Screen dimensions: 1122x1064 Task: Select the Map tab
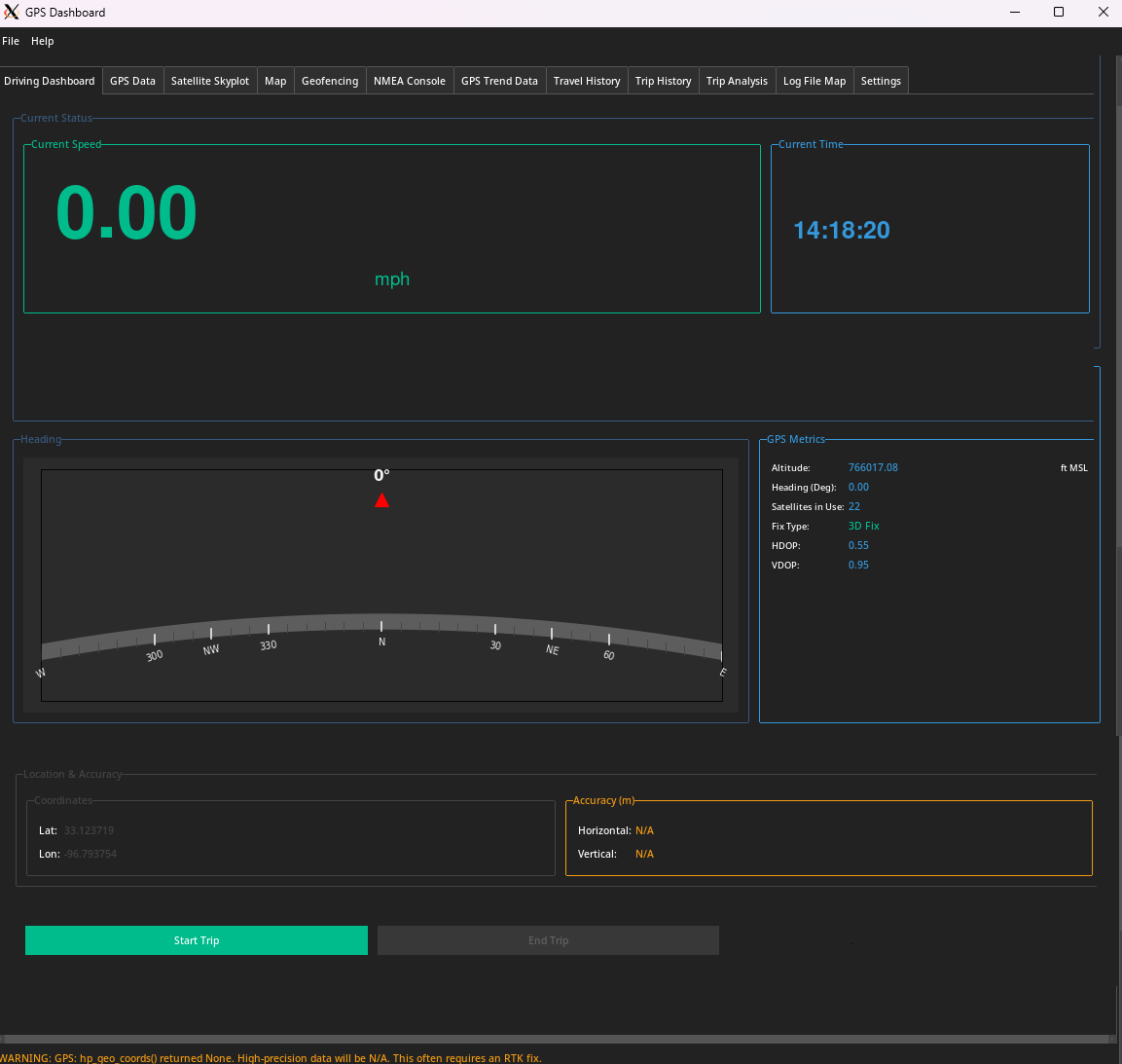[275, 81]
